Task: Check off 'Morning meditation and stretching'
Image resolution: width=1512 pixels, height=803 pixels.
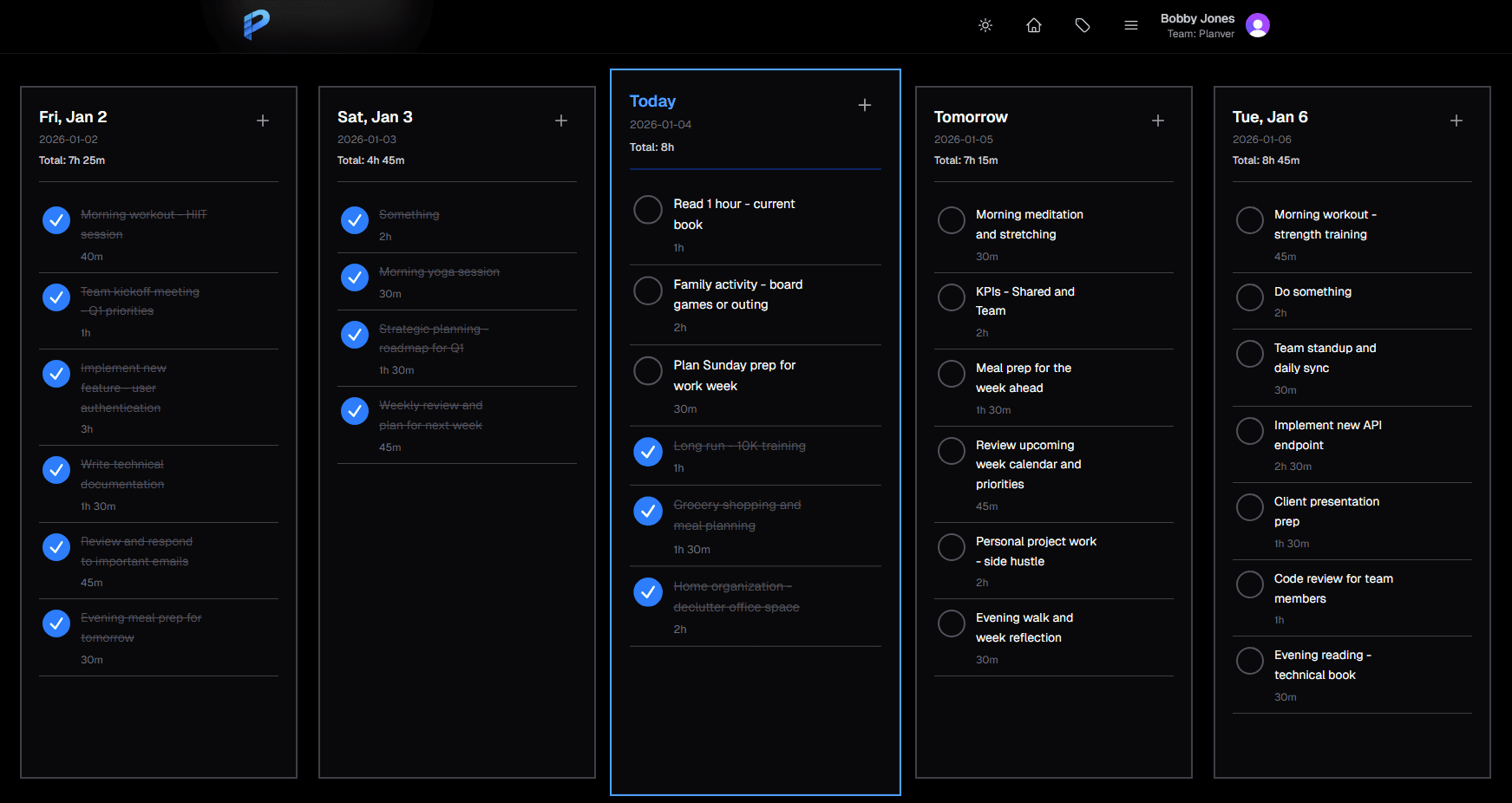Action: tap(952, 220)
